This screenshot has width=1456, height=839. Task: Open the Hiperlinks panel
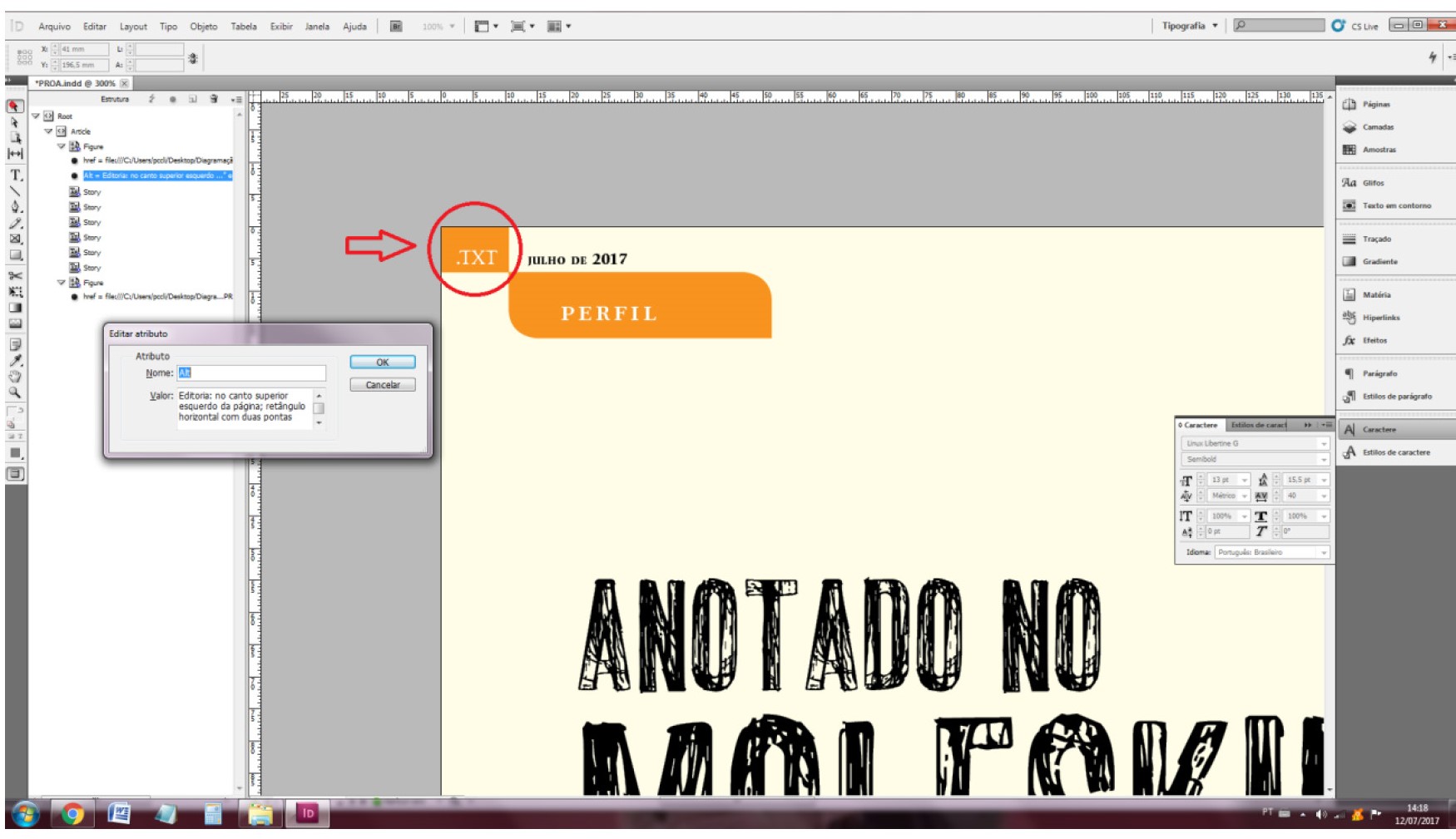pyautogui.click(x=1380, y=318)
